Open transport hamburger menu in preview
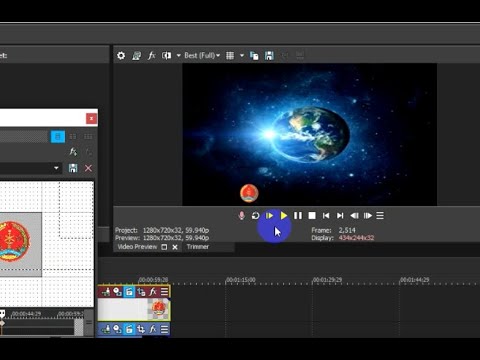 click(380, 216)
